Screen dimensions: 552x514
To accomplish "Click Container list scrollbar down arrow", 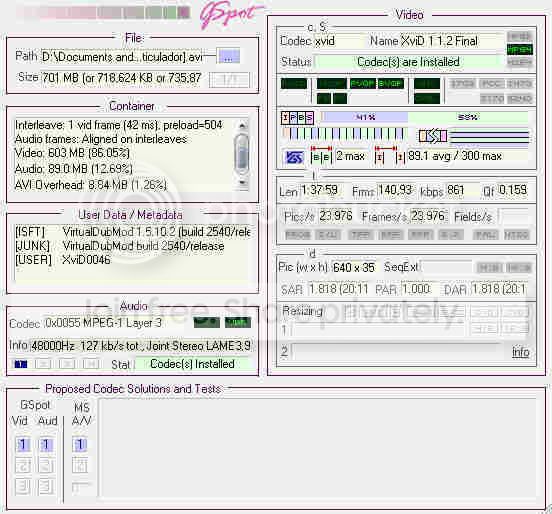I will click(242, 183).
